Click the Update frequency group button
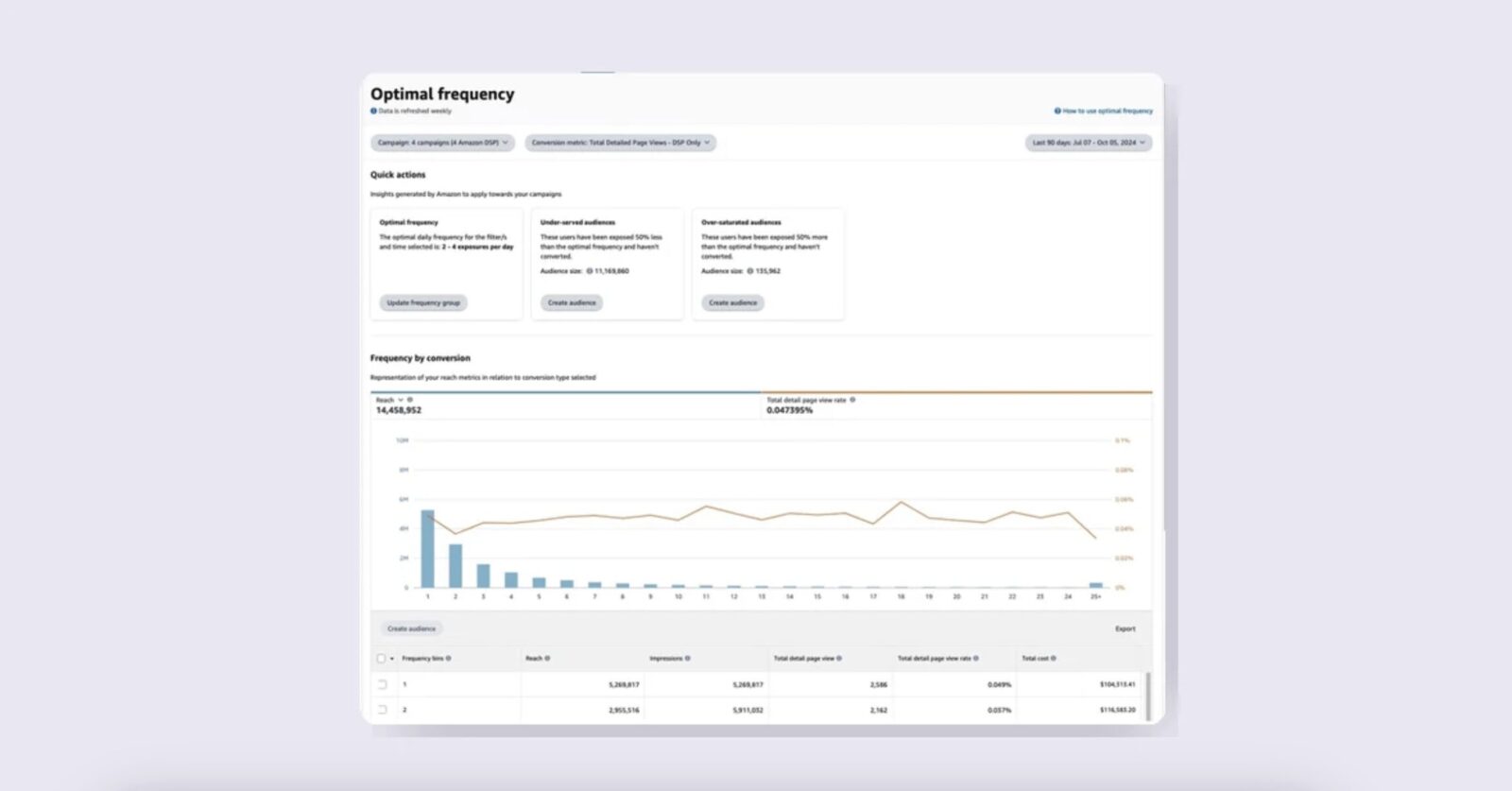Image resolution: width=1512 pixels, height=791 pixels. [x=423, y=303]
